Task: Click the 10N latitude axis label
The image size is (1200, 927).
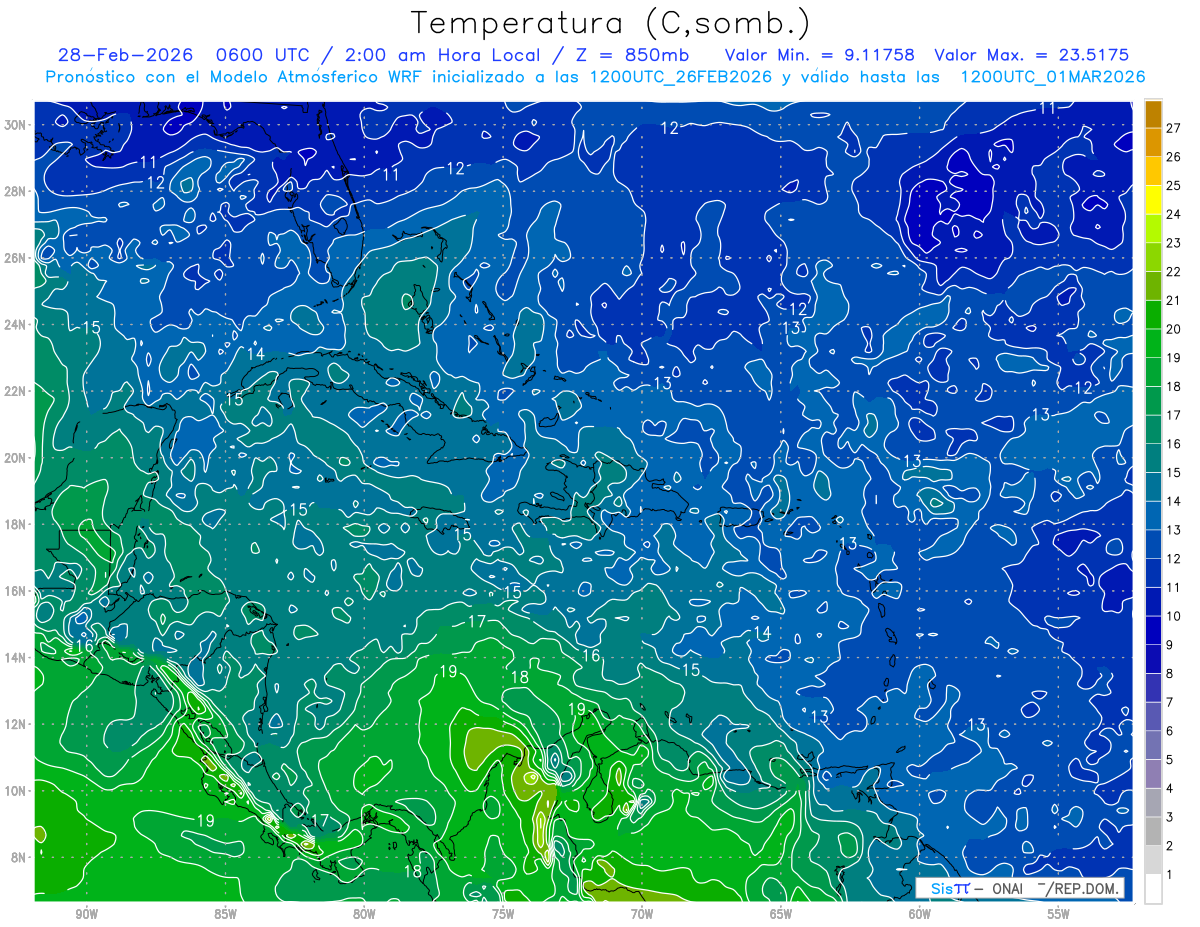Action: [17, 790]
